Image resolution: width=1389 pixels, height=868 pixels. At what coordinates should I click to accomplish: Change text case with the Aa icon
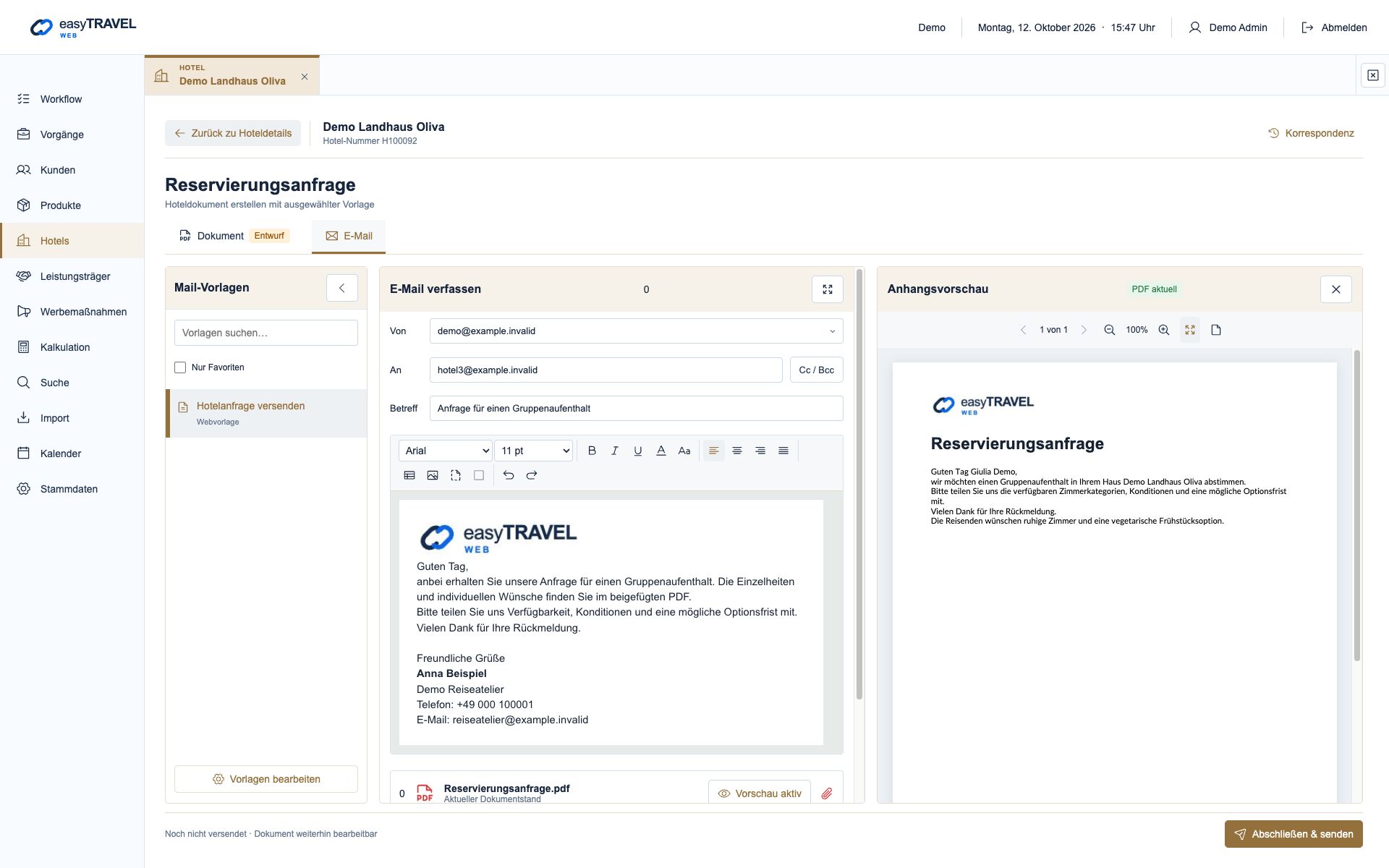684,451
